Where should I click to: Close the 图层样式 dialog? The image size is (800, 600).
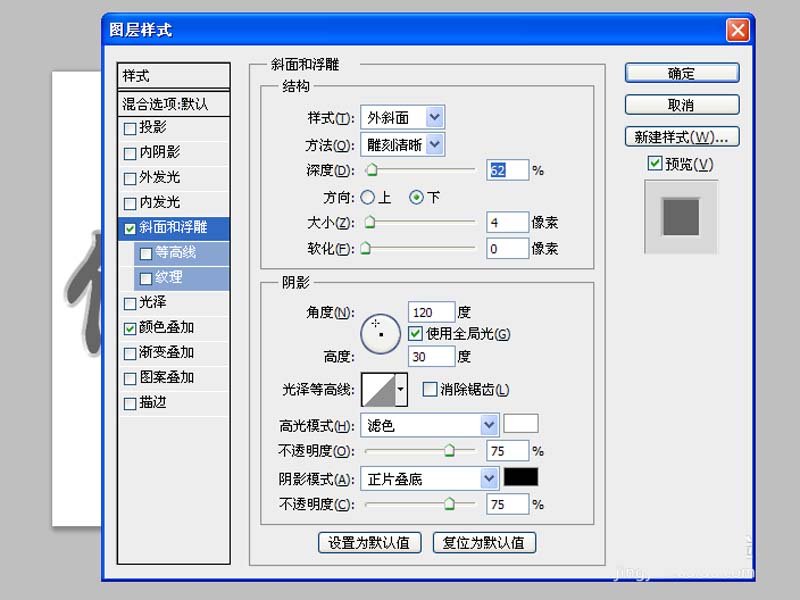coord(738,30)
